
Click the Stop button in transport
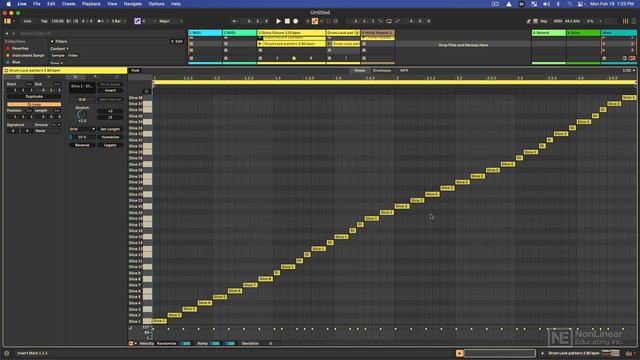[x=287, y=21]
